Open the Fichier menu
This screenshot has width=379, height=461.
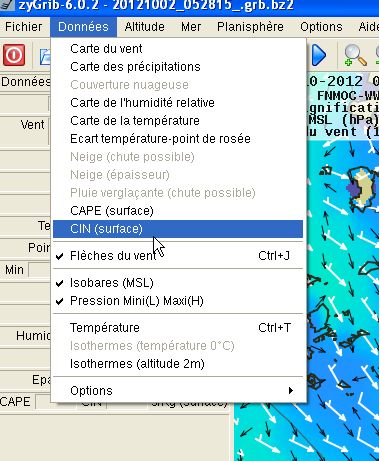[24, 27]
